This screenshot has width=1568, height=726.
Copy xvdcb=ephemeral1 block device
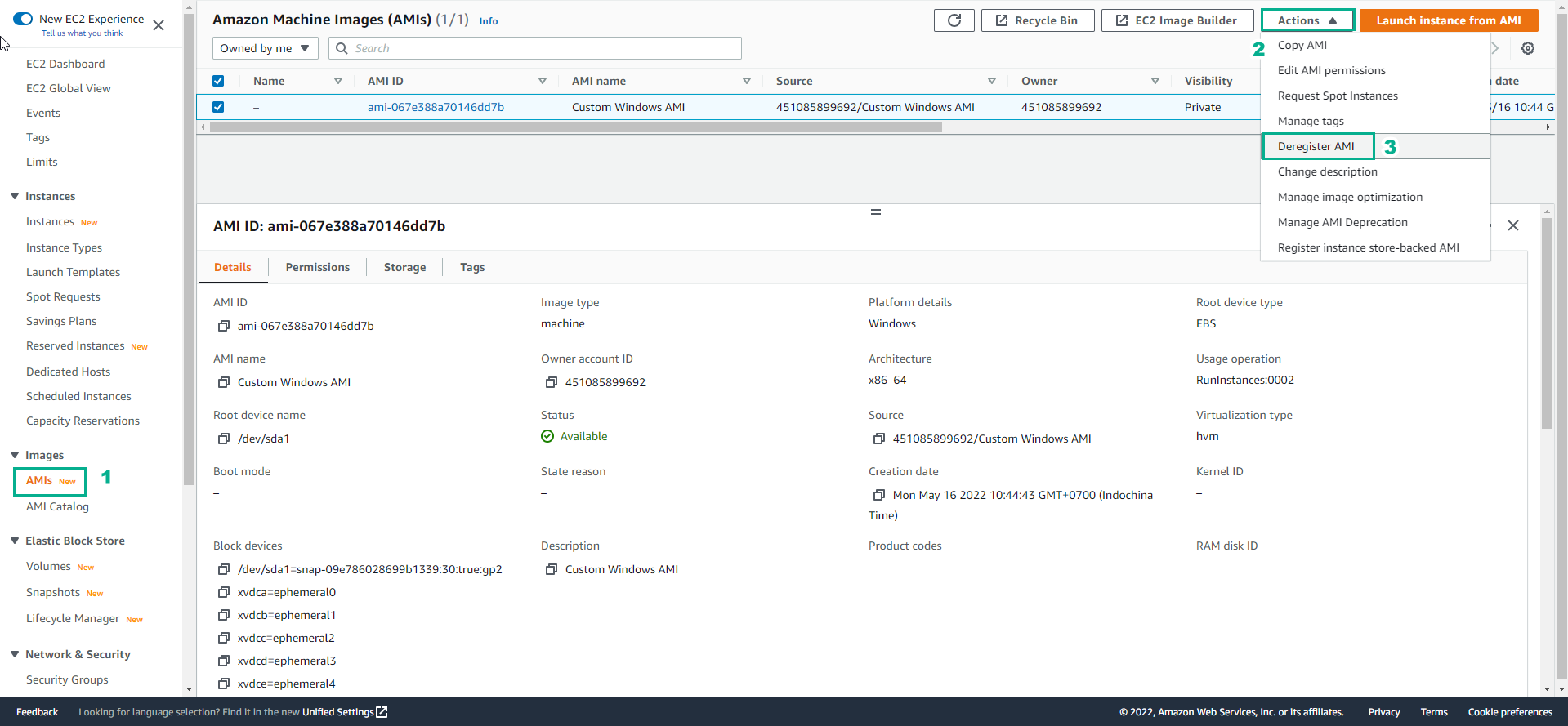[223, 615]
